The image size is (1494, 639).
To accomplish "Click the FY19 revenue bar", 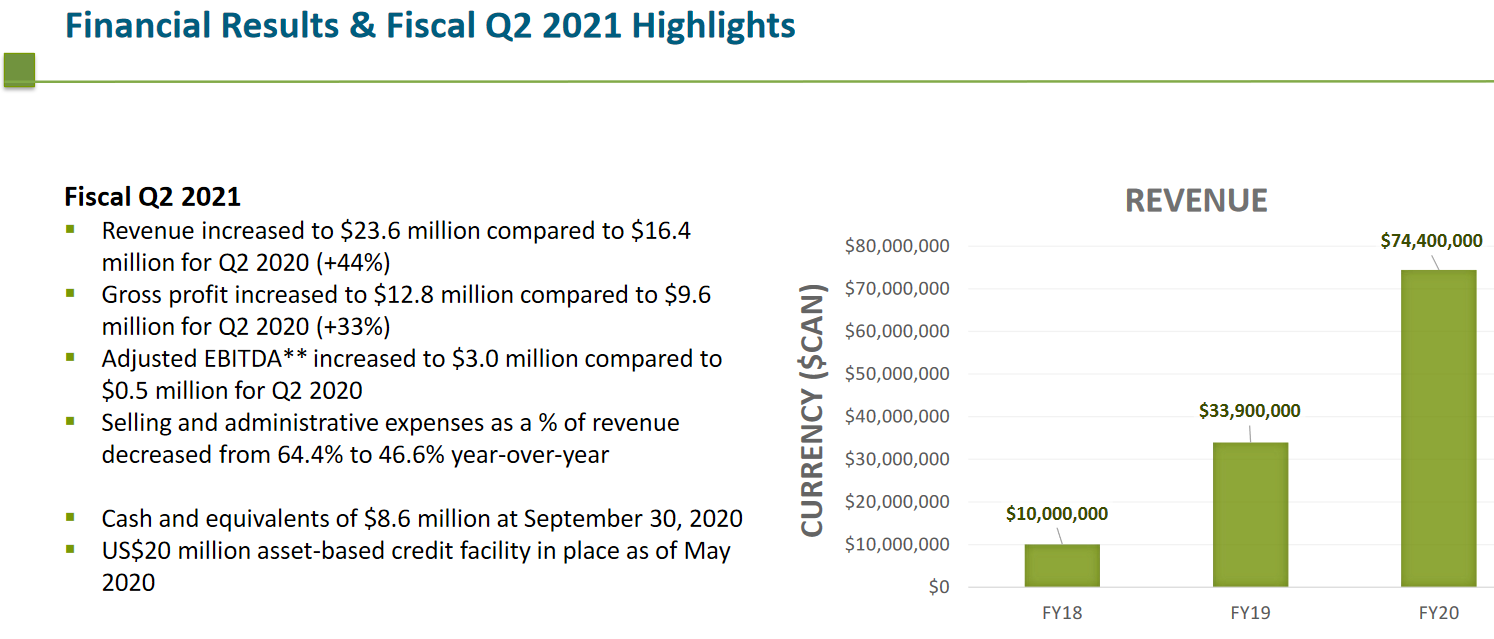I will pos(1250,515).
